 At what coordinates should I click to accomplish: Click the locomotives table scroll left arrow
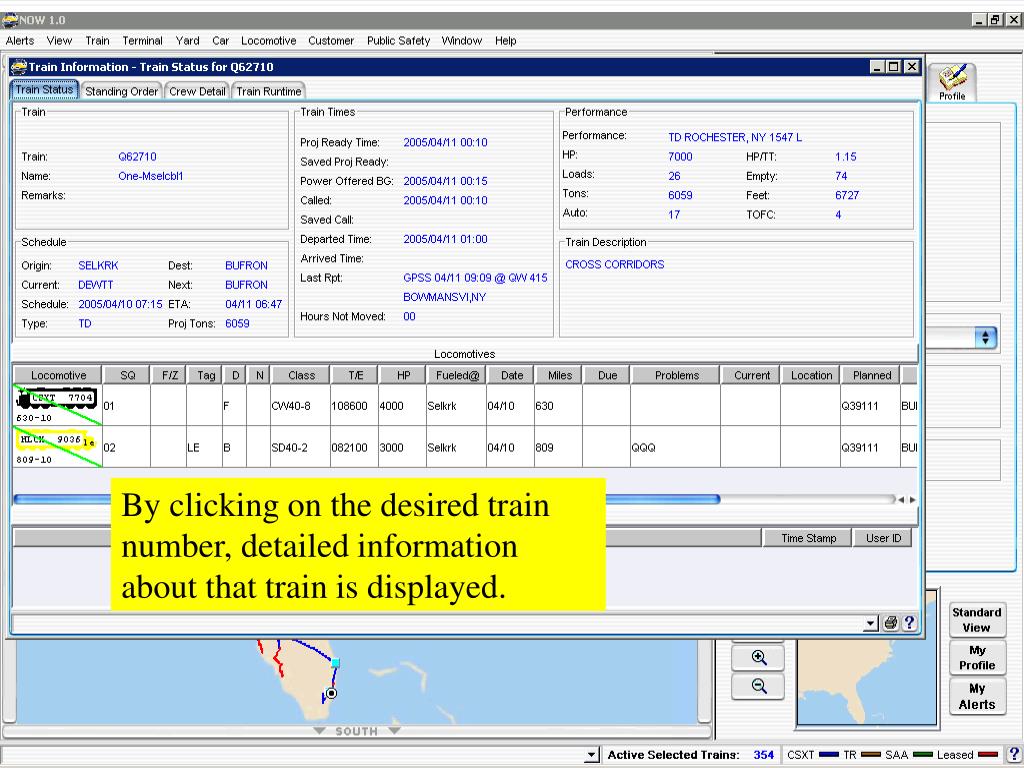click(901, 500)
